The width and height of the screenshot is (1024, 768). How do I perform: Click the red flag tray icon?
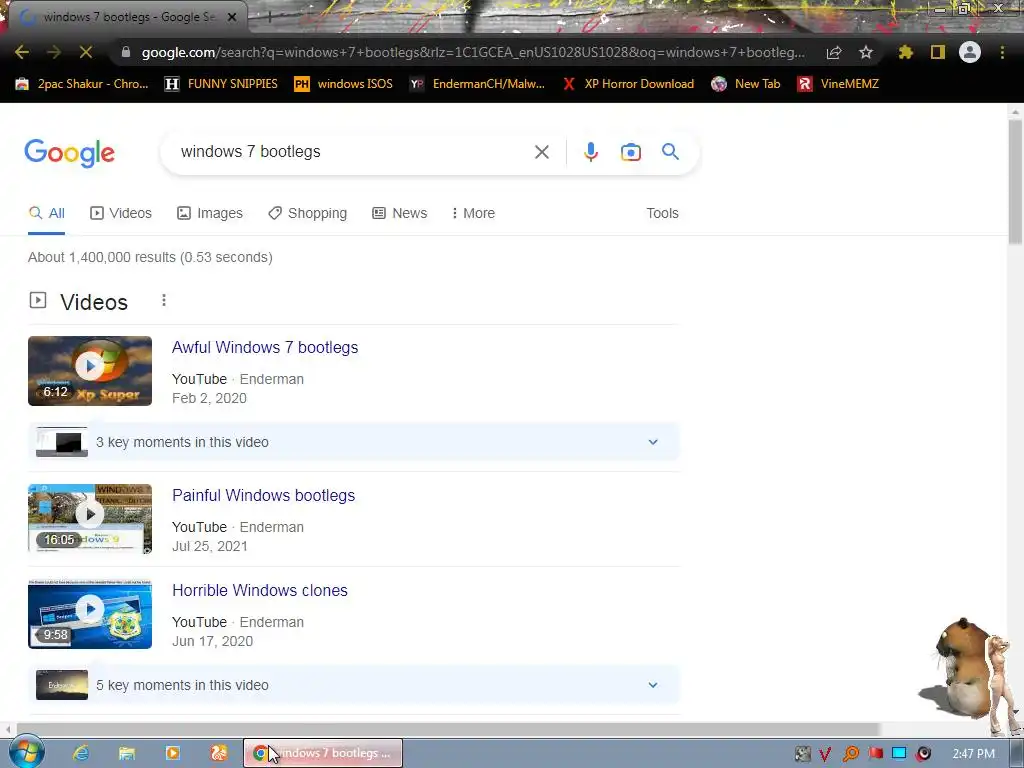[875, 754]
